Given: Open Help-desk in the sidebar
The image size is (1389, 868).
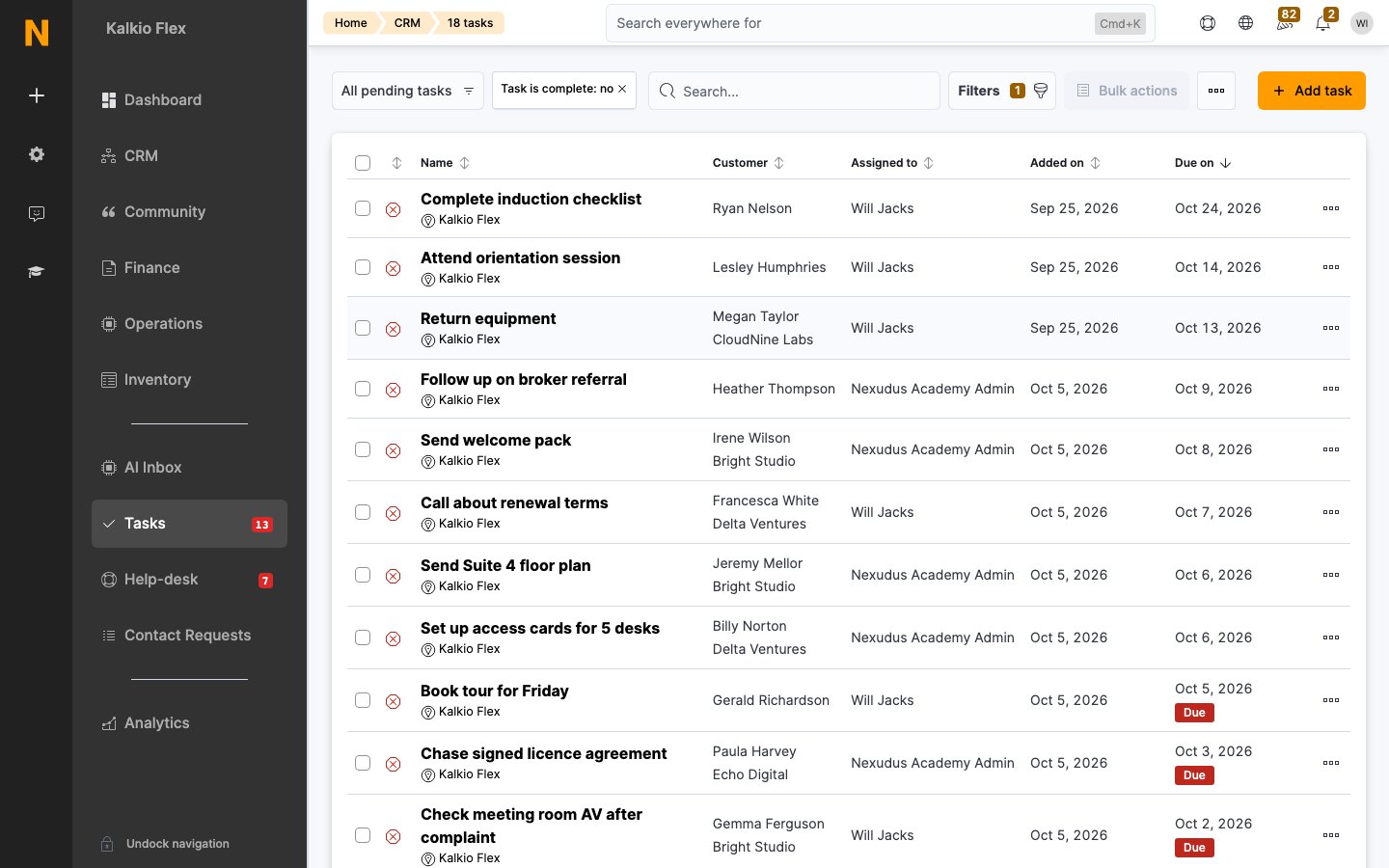Looking at the screenshot, I should click(189, 580).
